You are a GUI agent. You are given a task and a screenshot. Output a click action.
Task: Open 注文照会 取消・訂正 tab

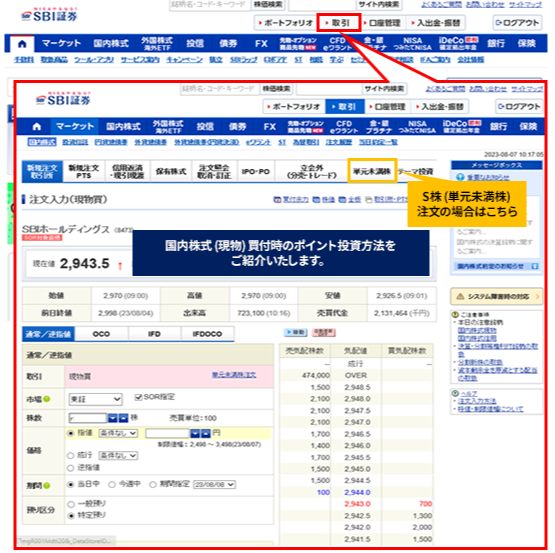214,172
